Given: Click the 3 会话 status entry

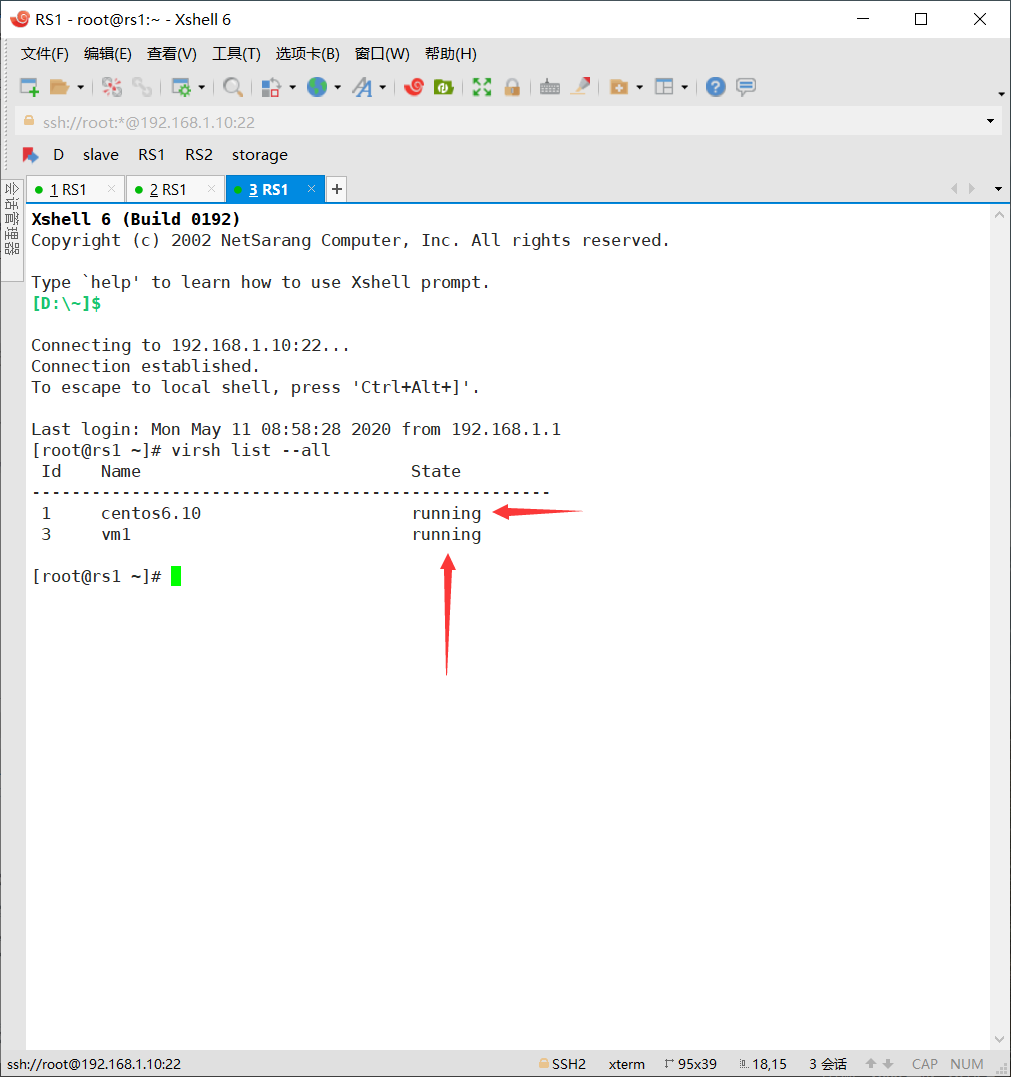Looking at the screenshot, I should pyautogui.click(x=828, y=1064).
